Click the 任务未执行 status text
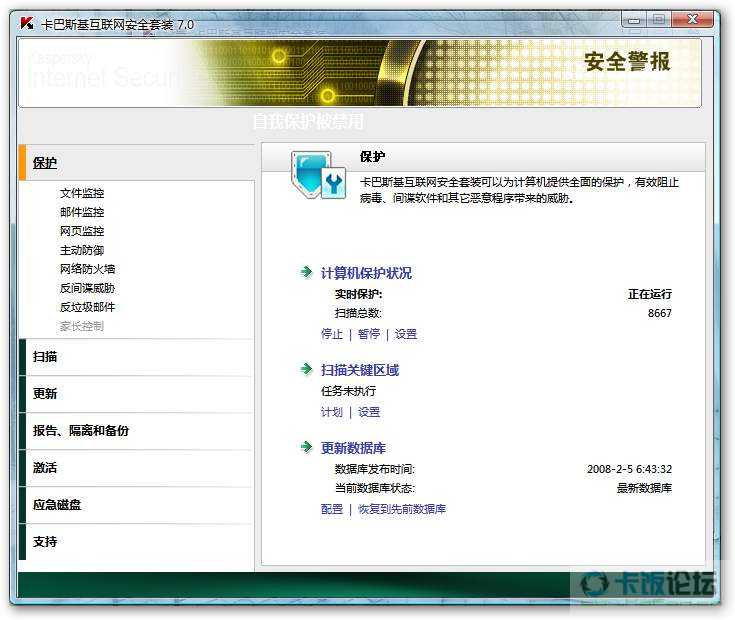 click(348, 391)
